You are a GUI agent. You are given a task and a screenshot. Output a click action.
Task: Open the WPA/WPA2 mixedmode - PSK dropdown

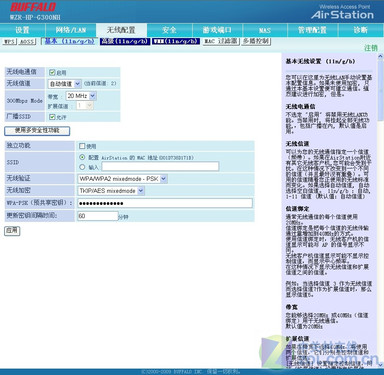pyautogui.click(x=122, y=179)
